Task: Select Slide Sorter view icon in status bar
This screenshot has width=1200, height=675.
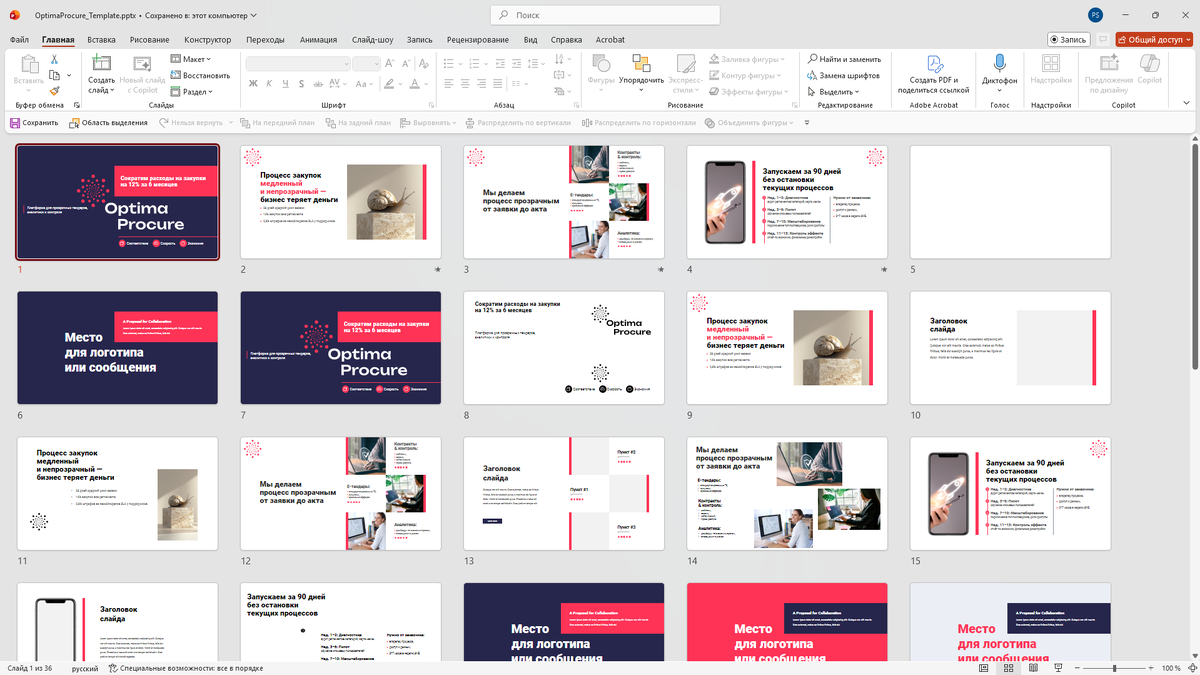Action: click(1008, 667)
